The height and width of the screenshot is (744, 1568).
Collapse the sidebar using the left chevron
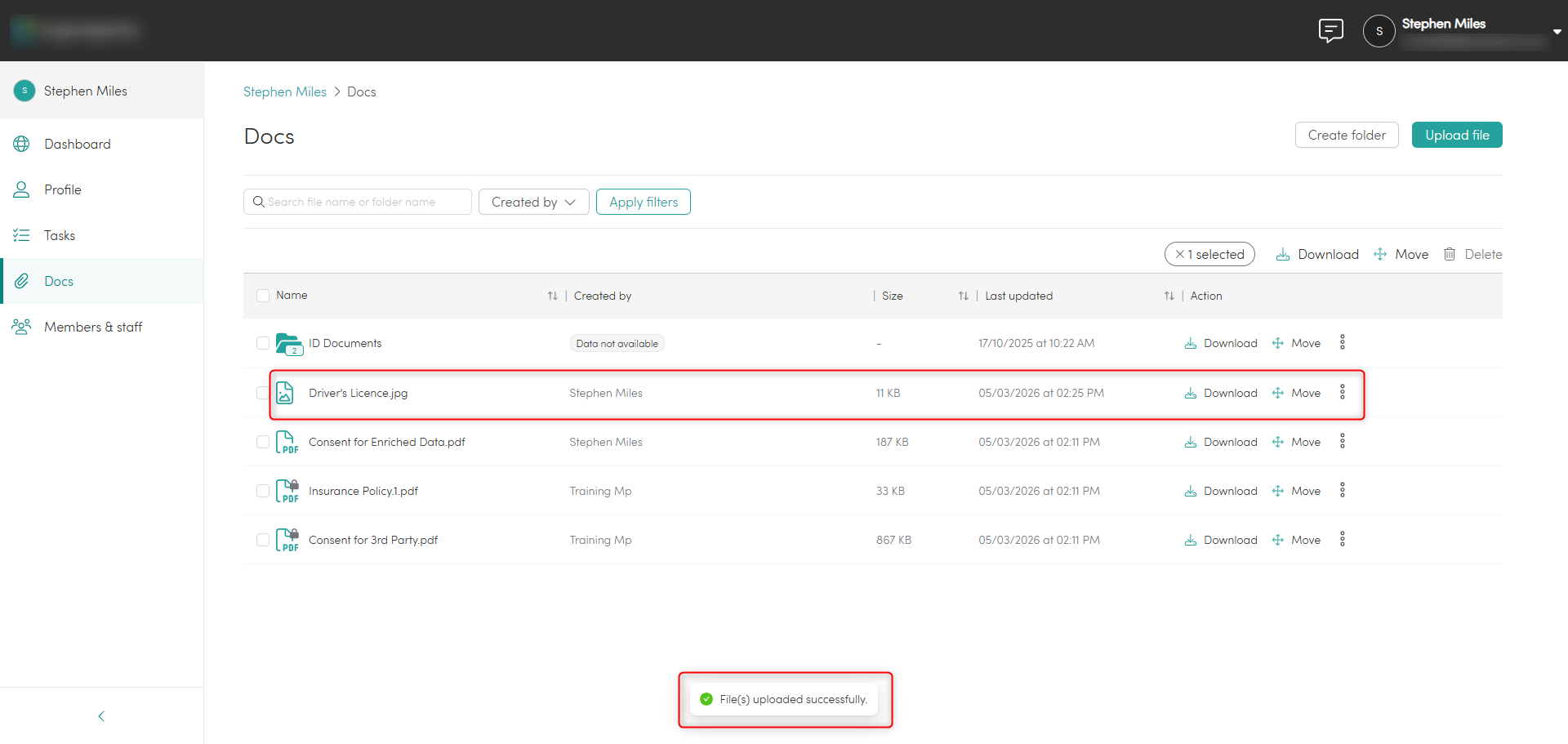coord(101,716)
